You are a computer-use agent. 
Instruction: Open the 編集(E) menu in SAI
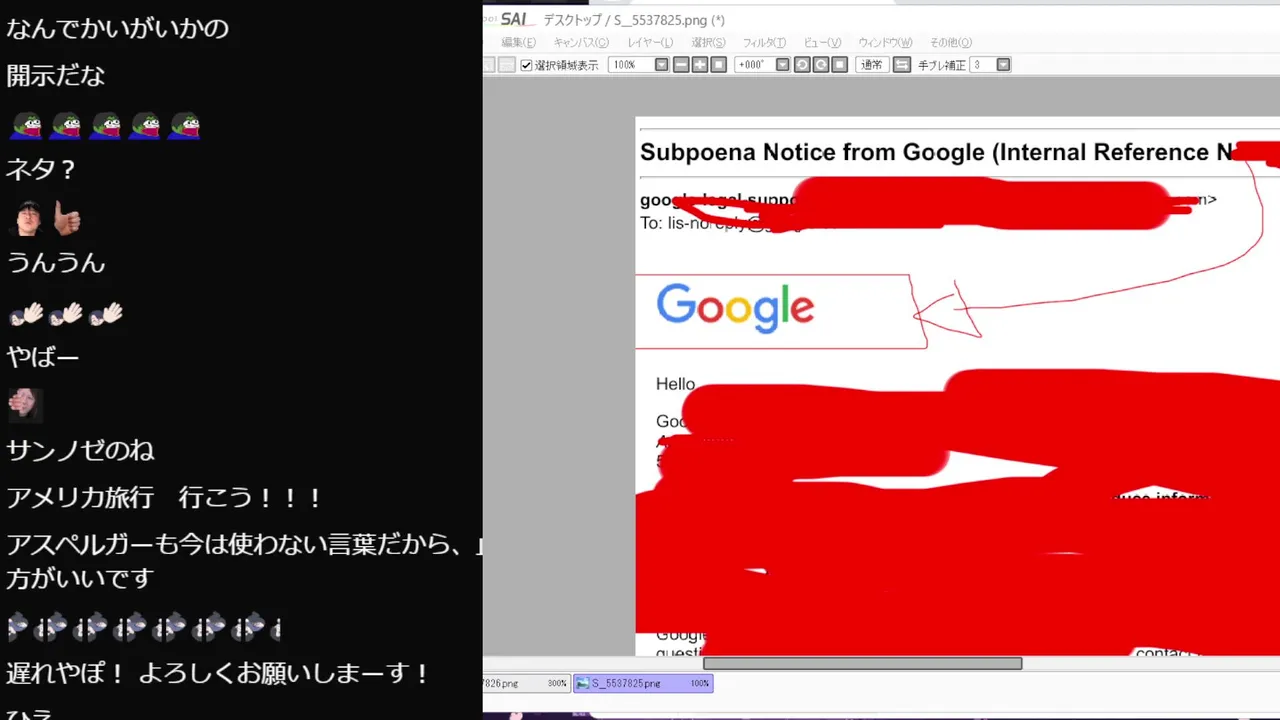(518, 42)
